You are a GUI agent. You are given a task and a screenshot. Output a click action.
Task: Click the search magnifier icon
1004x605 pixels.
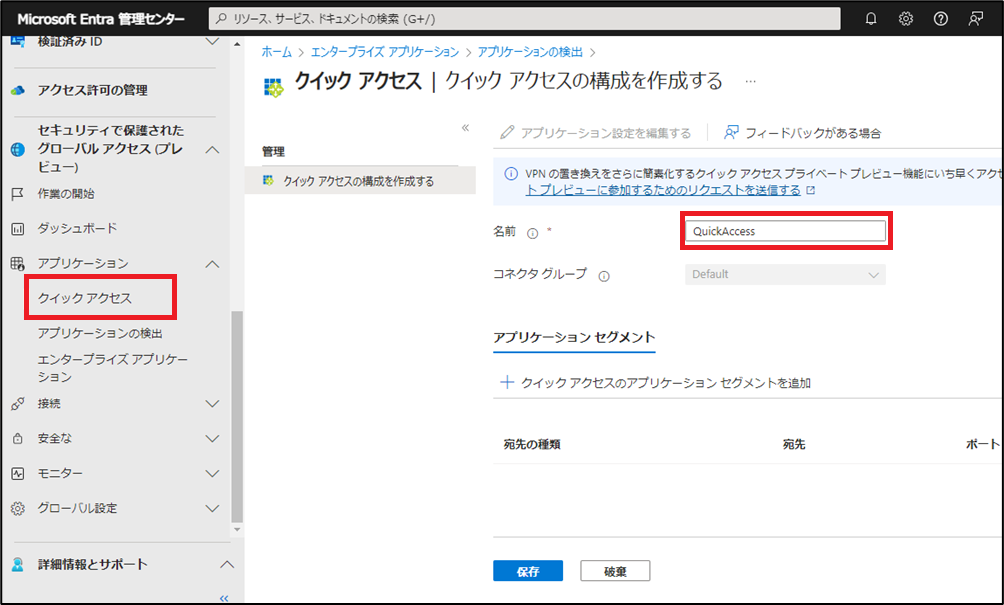coord(222,19)
